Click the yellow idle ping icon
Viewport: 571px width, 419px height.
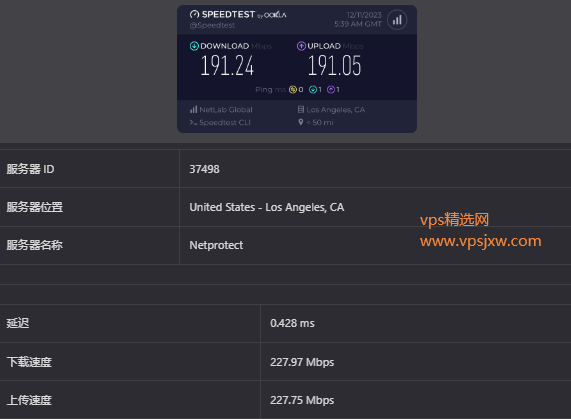click(x=293, y=90)
